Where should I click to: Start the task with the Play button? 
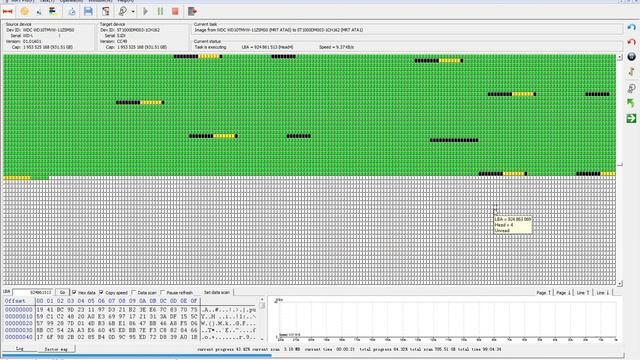[x=146, y=11]
